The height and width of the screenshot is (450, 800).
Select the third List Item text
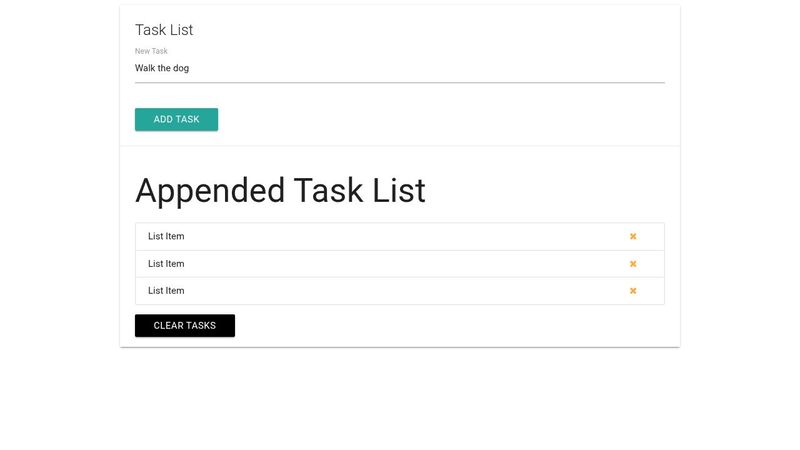point(166,291)
